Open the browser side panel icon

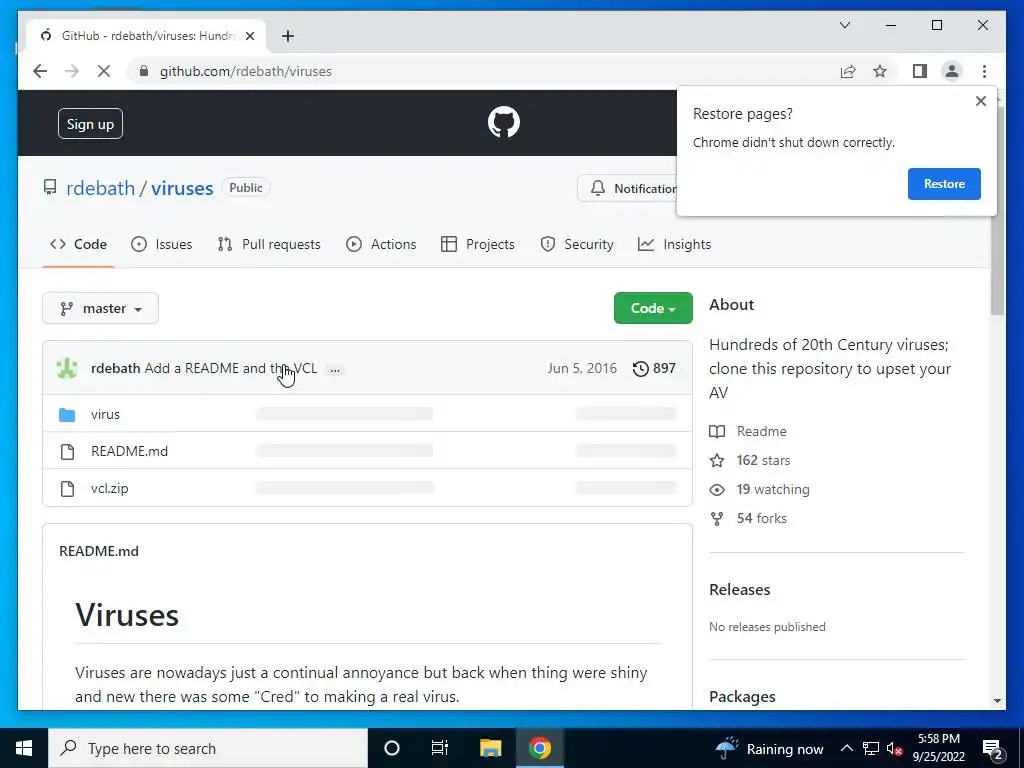[x=920, y=71]
